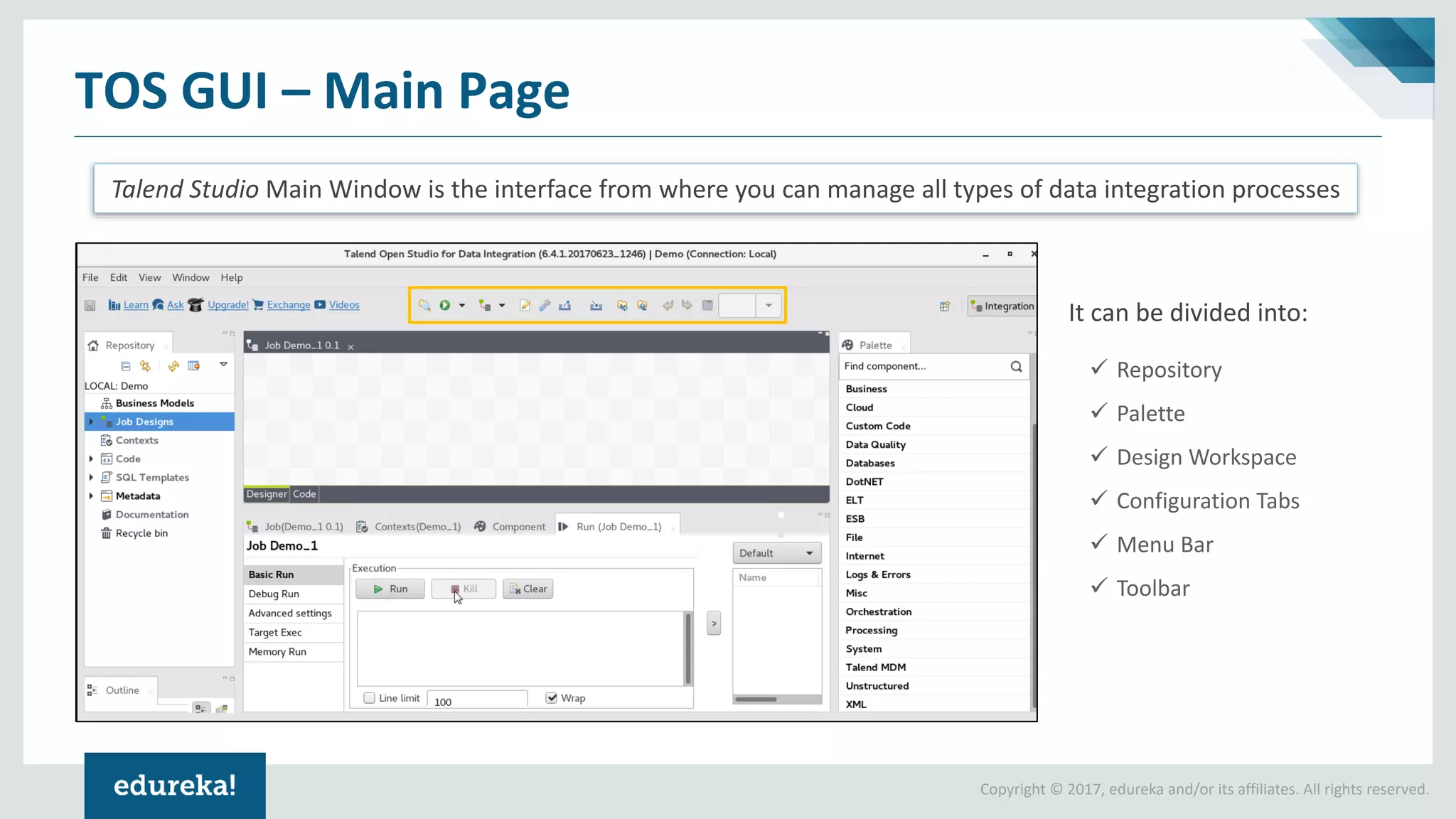1456x819 pixels.
Task: Close the Job Demo_1 0.1 editor tab
Action: 350,347
